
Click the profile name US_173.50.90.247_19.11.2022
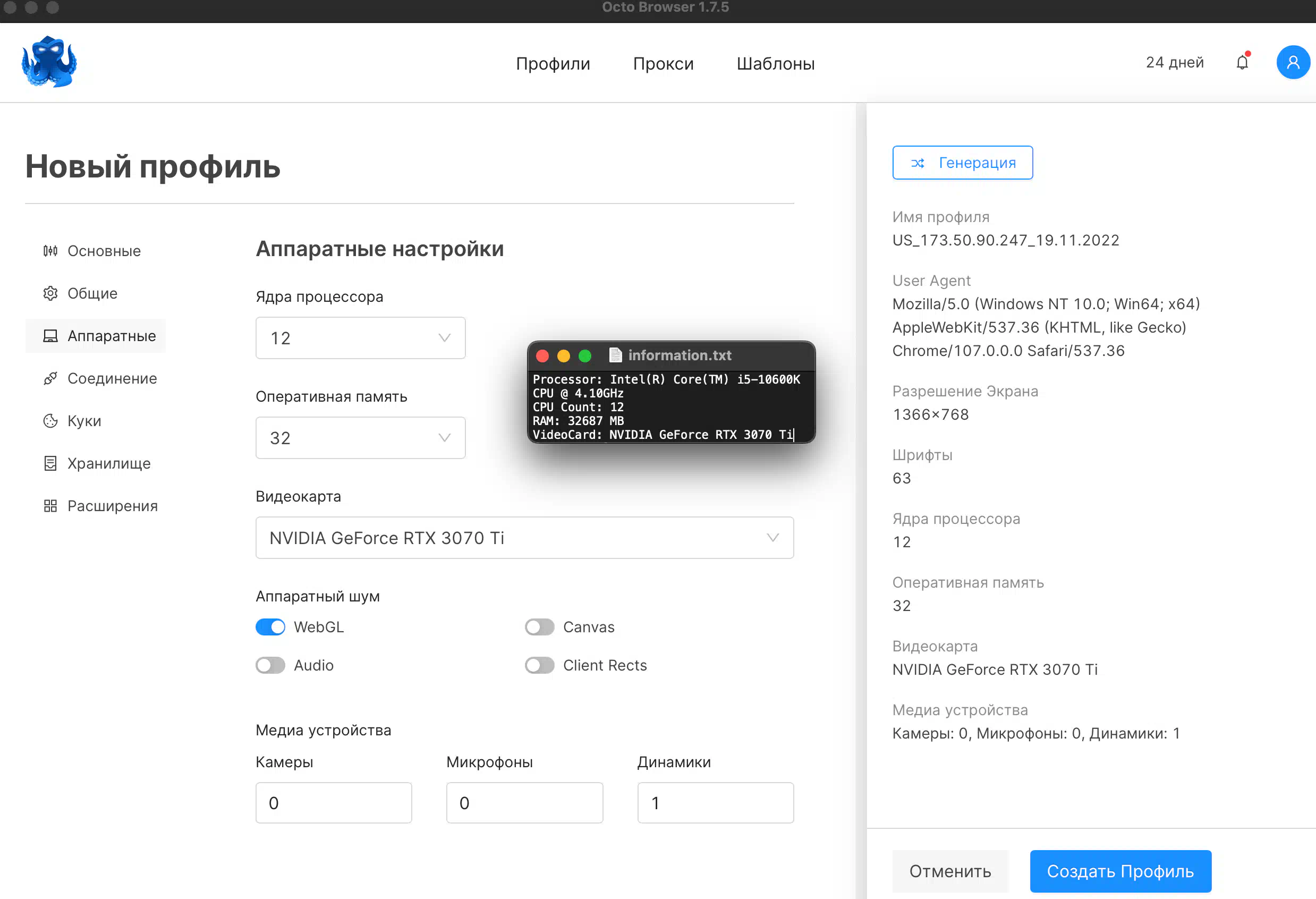(x=1006, y=240)
